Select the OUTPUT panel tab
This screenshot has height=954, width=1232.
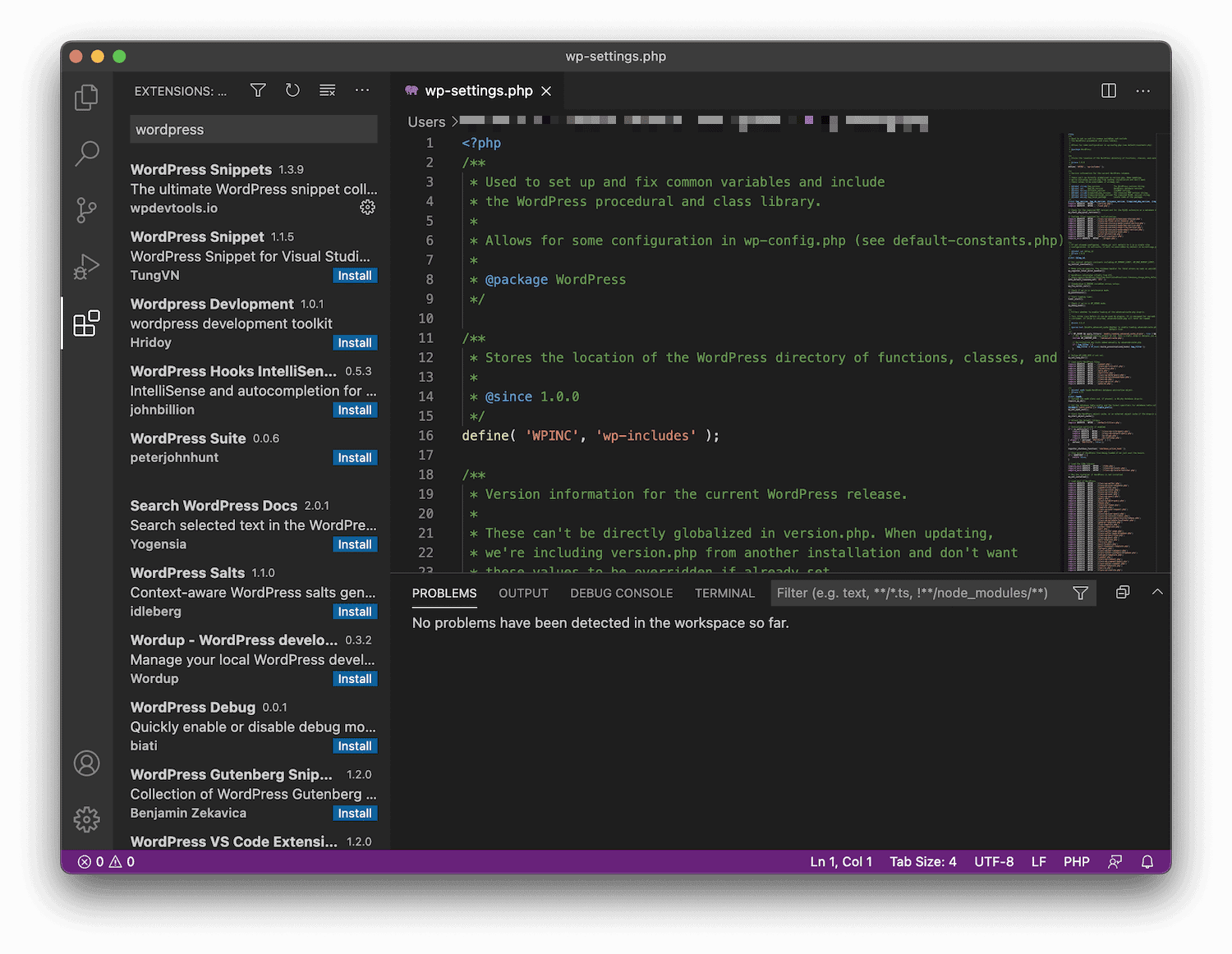point(522,593)
